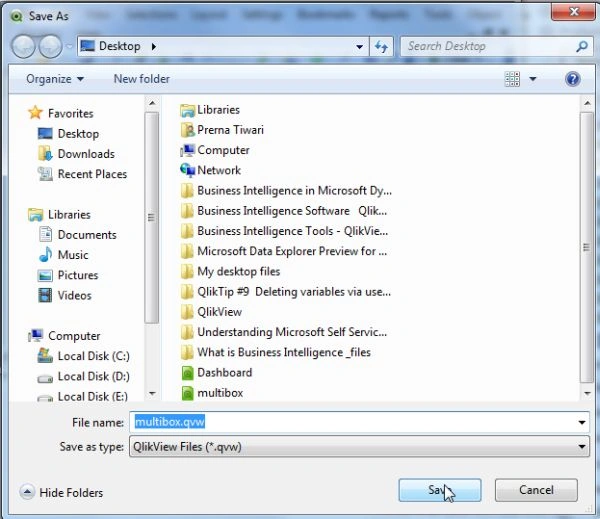
Task: Select What is Business Intelligence _files folder
Action: (276, 353)
